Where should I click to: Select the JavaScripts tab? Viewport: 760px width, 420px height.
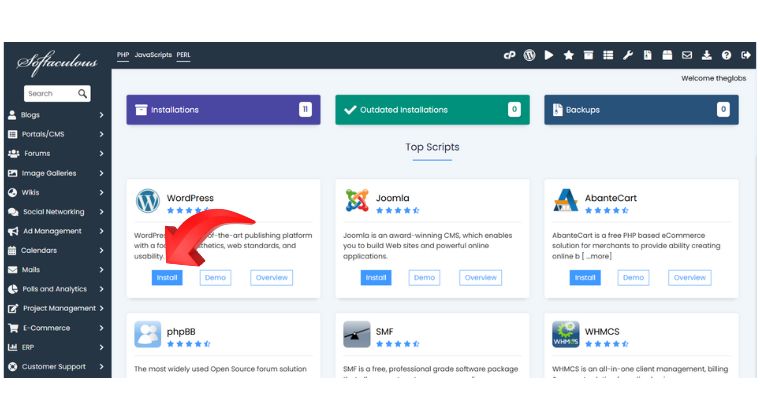153,55
